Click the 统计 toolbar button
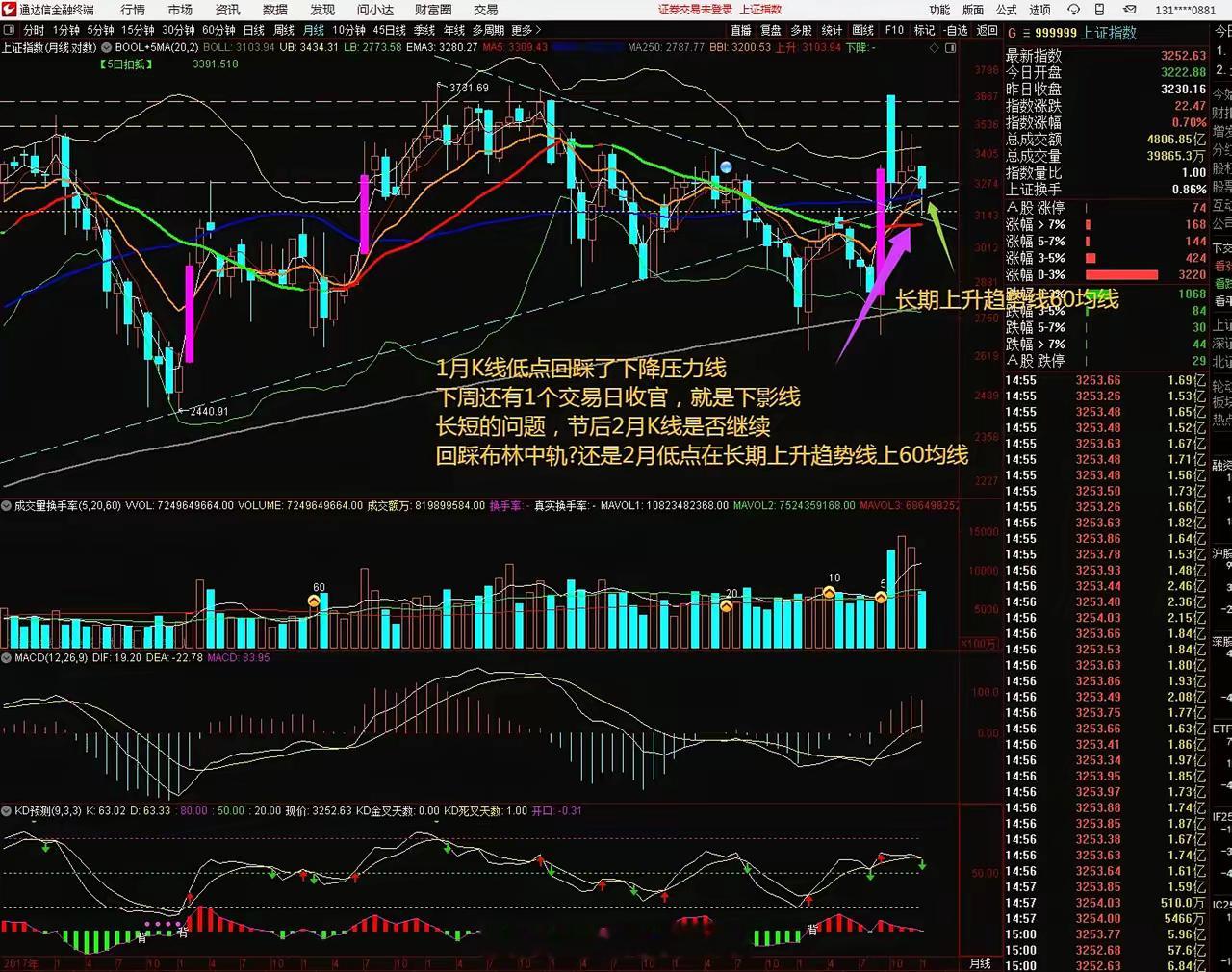This screenshot has height=972, width=1232. tap(833, 31)
